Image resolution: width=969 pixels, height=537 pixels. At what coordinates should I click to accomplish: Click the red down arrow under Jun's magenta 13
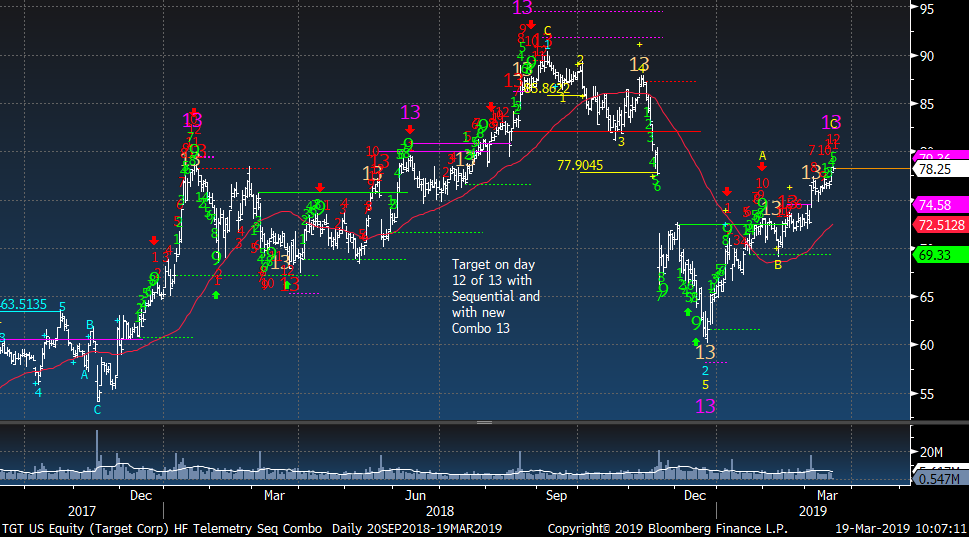(x=410, y=130)
